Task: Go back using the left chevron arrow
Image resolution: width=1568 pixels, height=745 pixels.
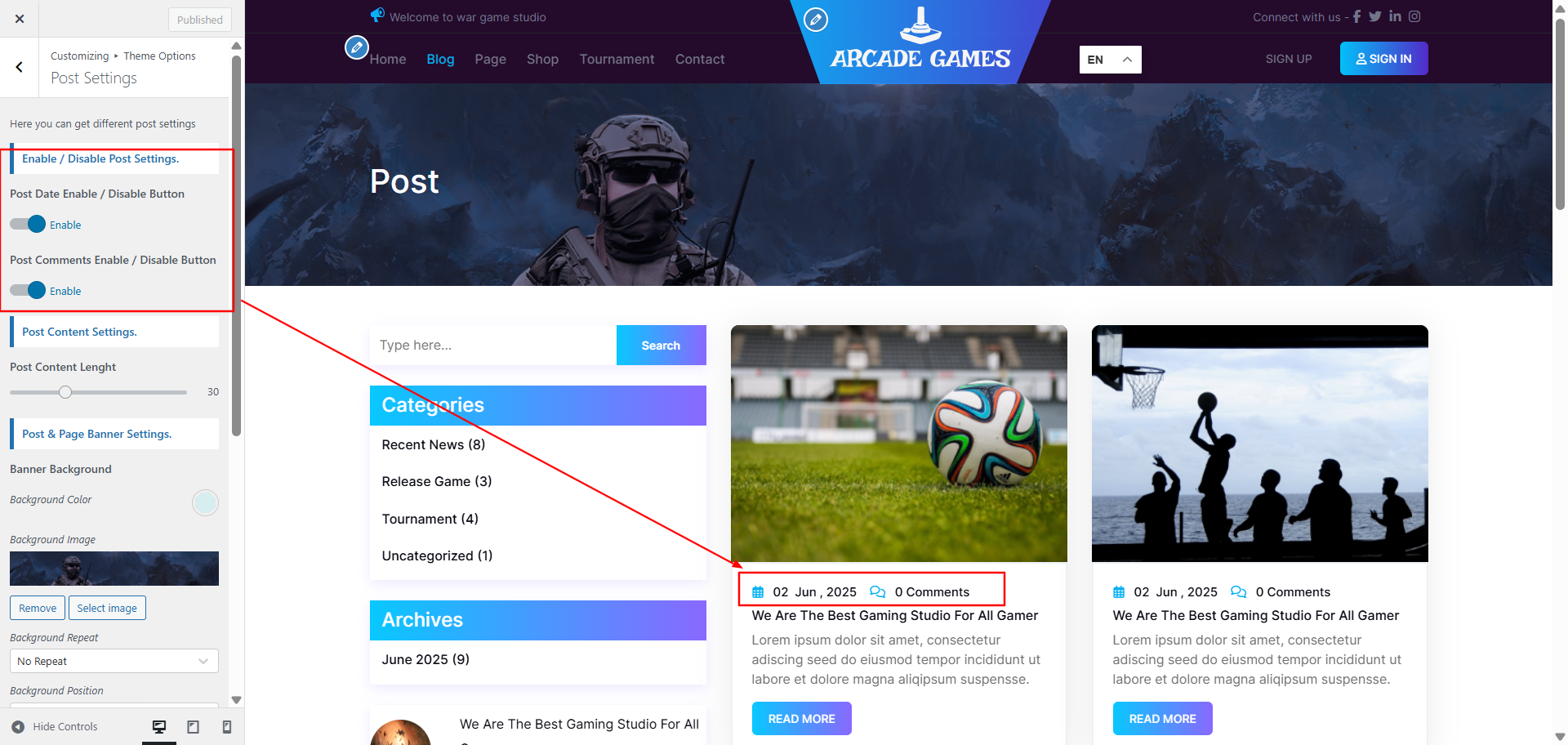Action: click(20, 67)
